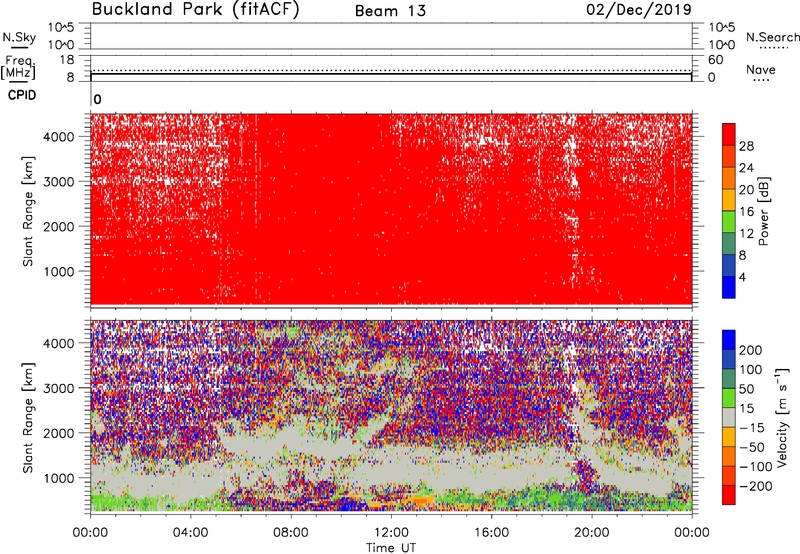Viewport: 800px width, 554px height.
Task: Click the '-200' tick on velocity colorbar
Action: tap(756, 486)
